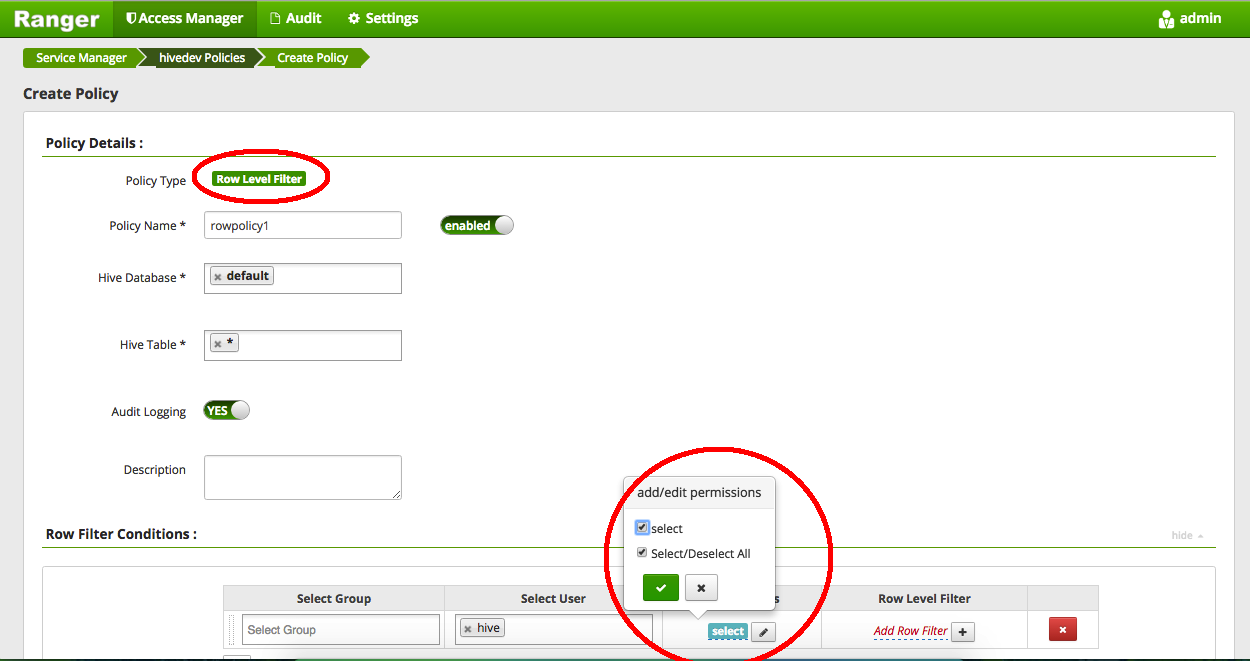1250x661 pixels.
Task: Toggle Audit Logging to NO
Action: (x=225, y=410)
